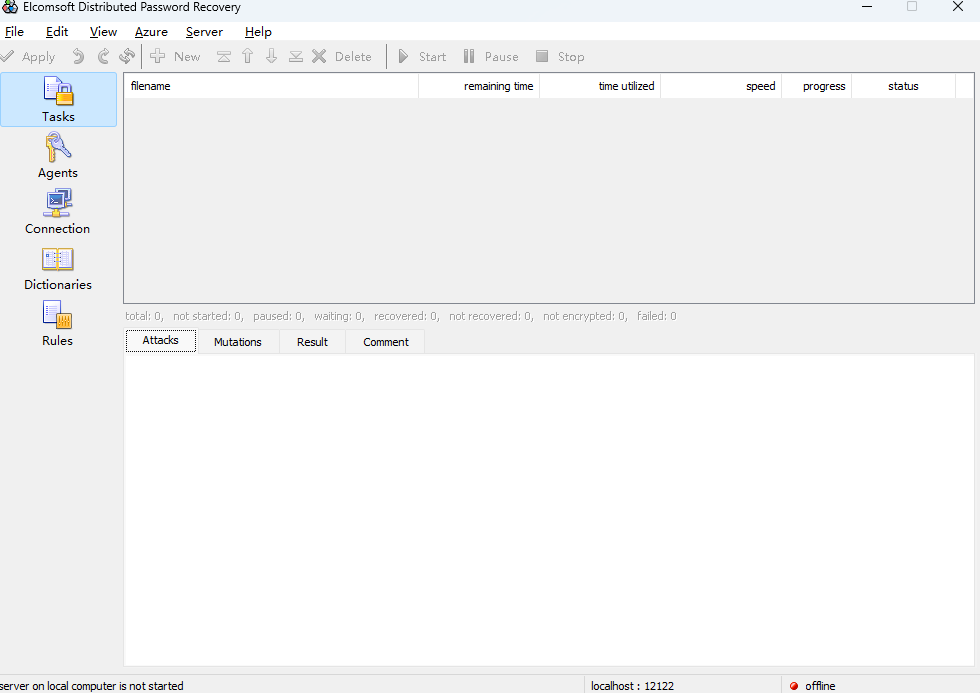The image size is (980, 693).
Task: Open the Dictionaries panel
Action: click(58, 268)
